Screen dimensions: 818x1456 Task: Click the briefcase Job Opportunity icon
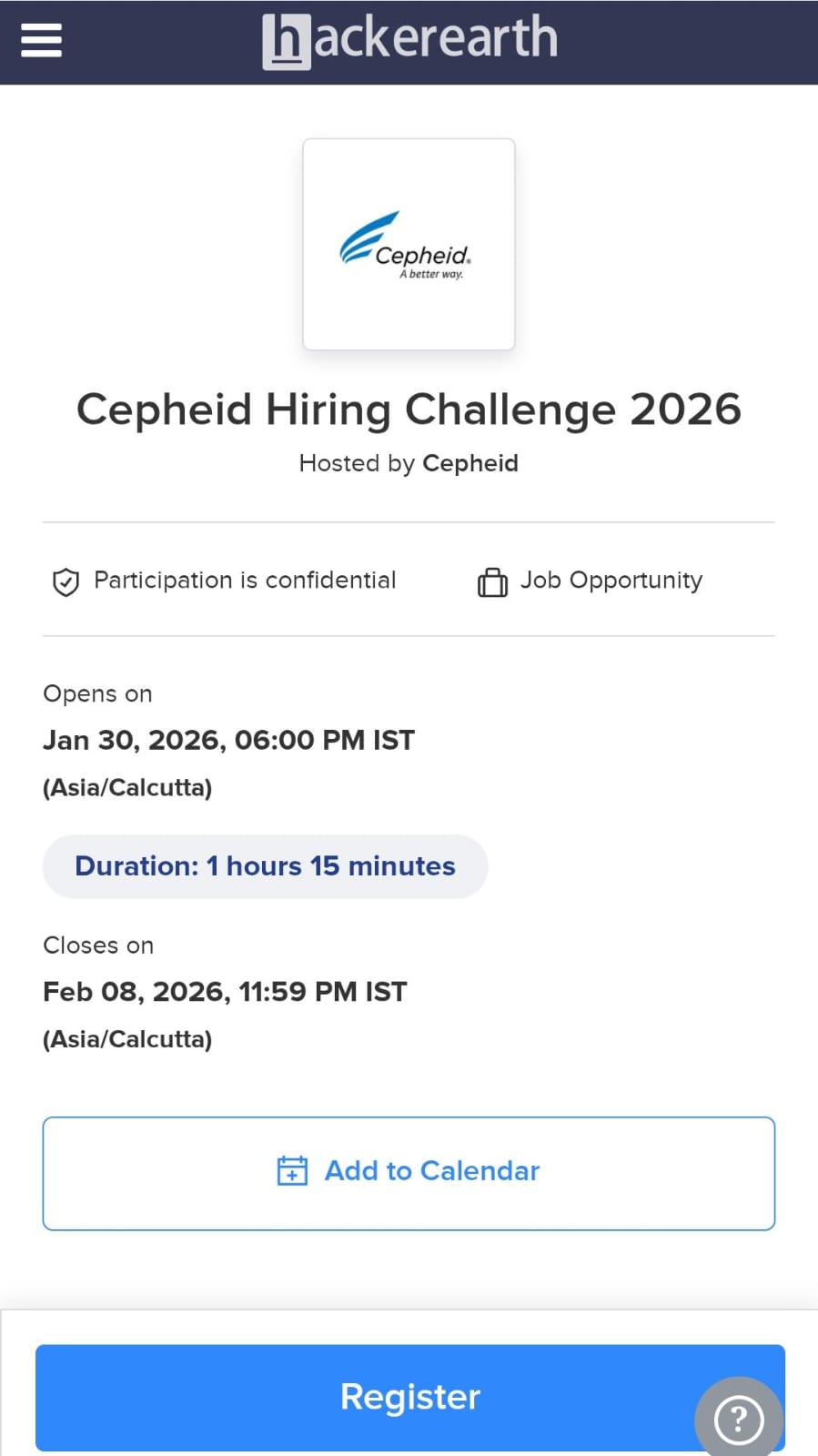click(x=492, y=581)
